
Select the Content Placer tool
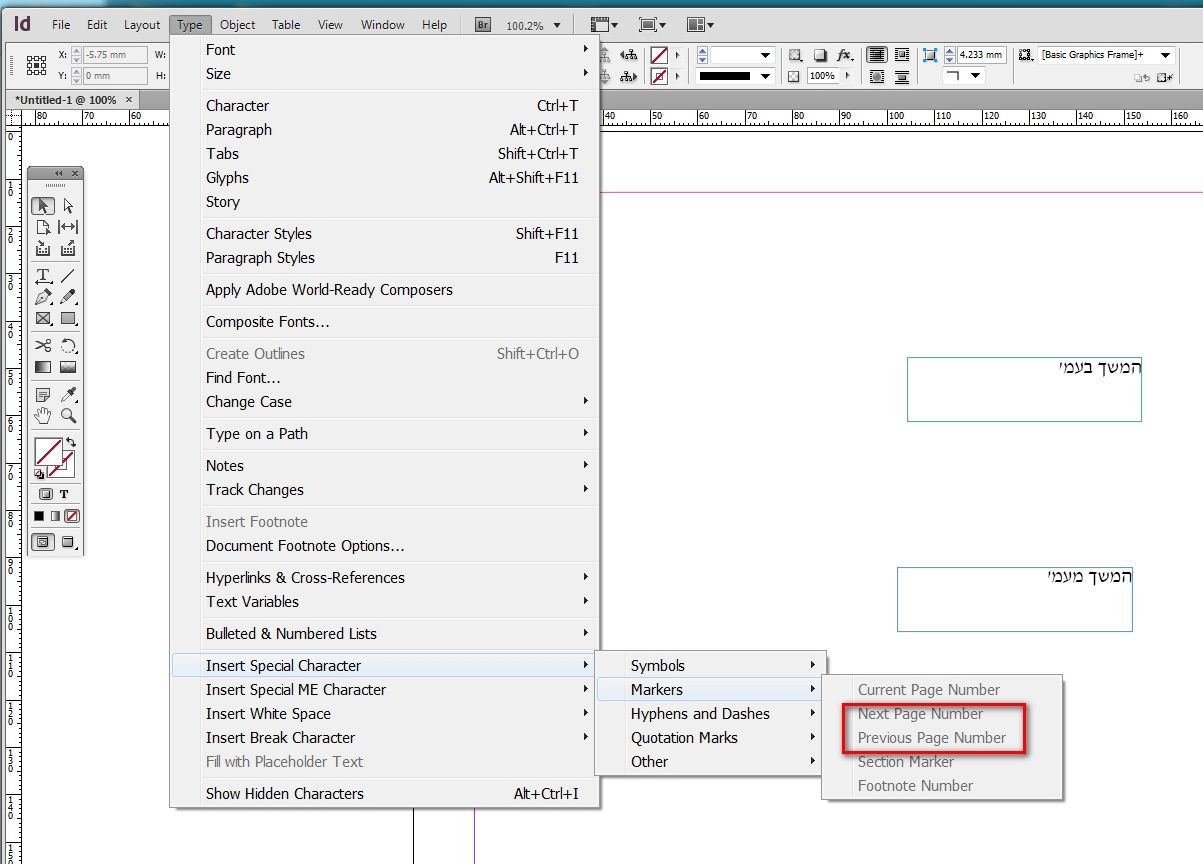(x=68, y=248)
